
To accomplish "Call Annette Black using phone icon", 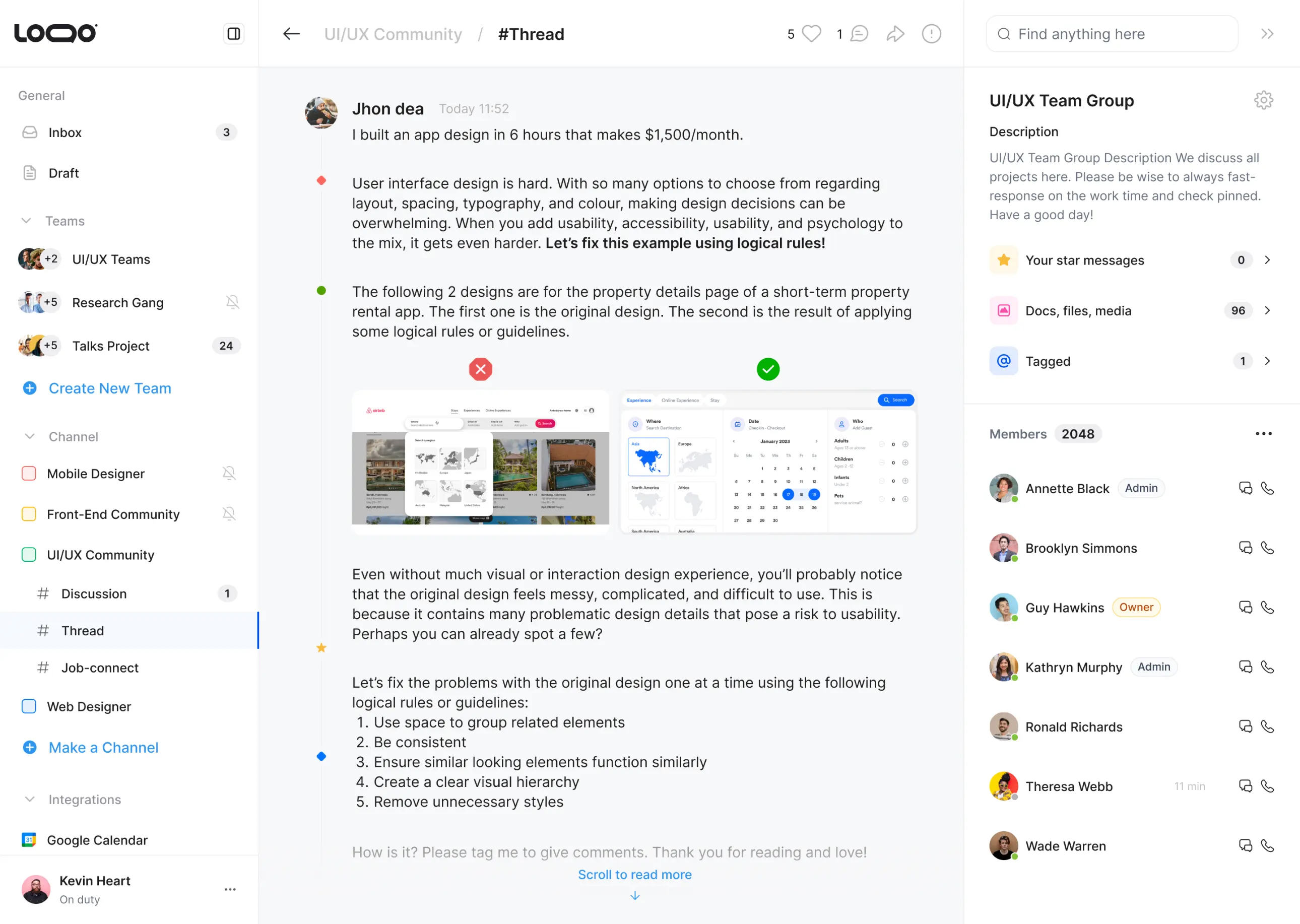I will (x=1267, y=488).
